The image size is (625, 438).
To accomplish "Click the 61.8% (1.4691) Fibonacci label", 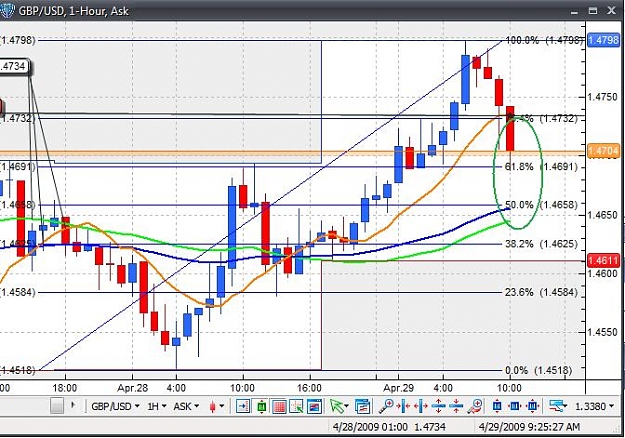I will click(541, 166).
